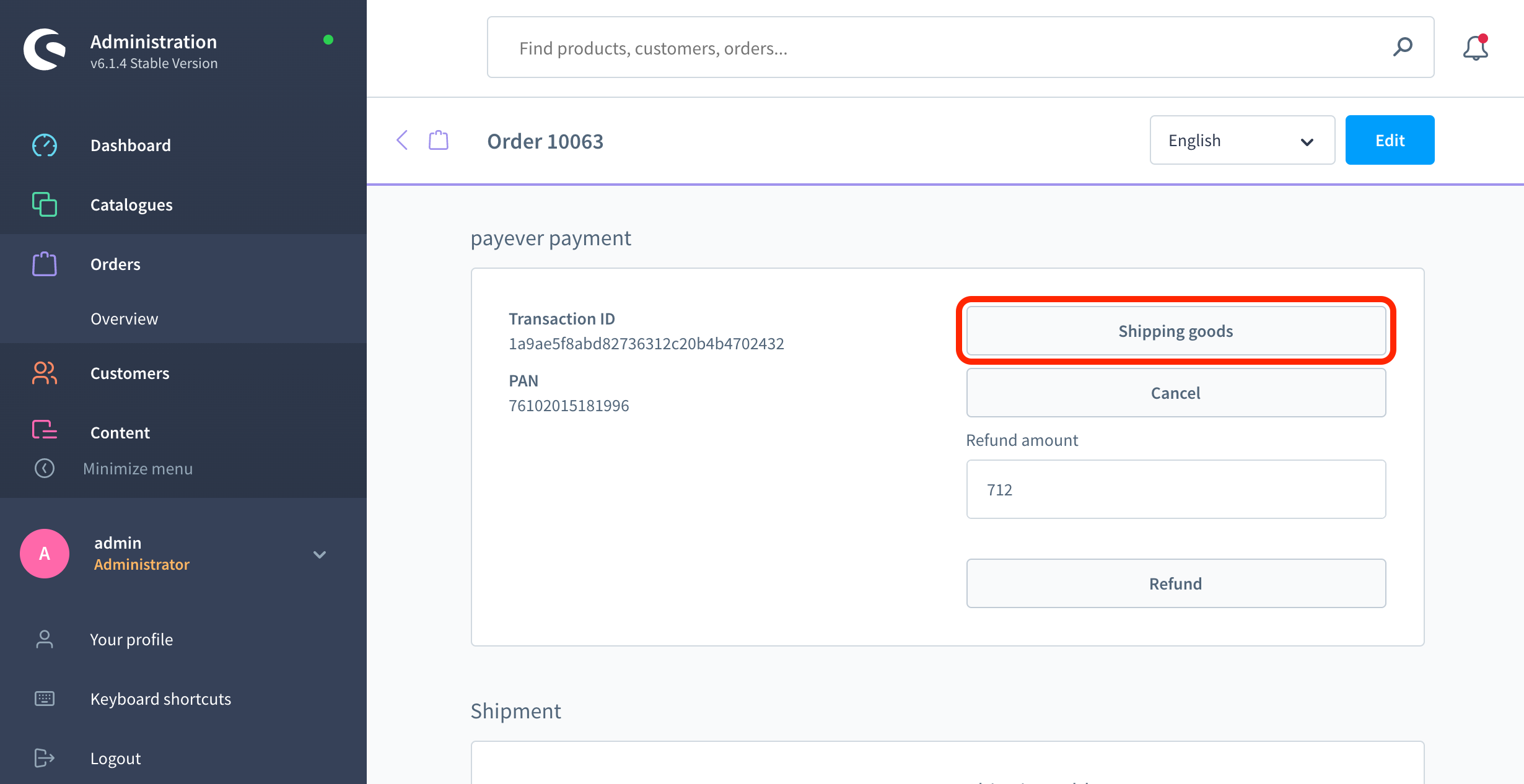Click the blue Edit button
Screen dimensions: 1524x784
pos(1390,140)
